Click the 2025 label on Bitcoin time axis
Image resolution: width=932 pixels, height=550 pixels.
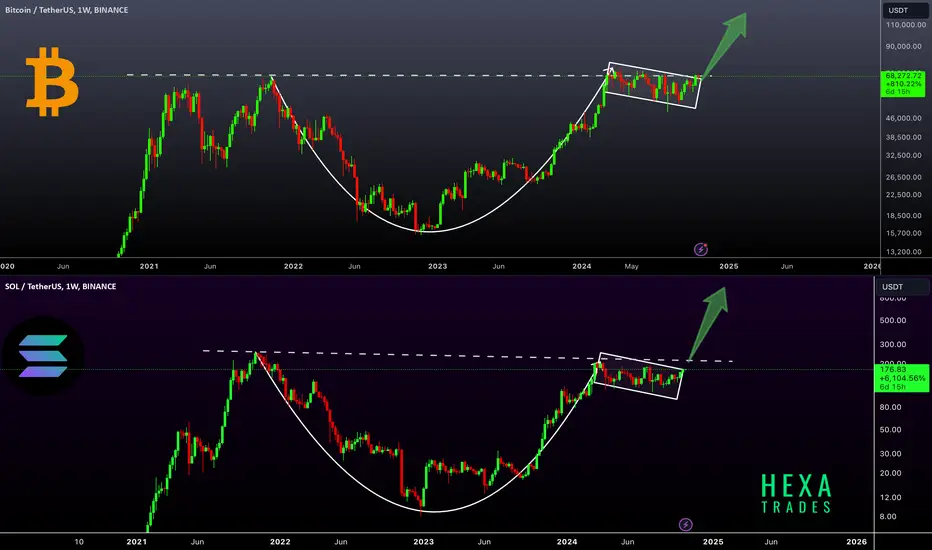(x=729, y=266)
